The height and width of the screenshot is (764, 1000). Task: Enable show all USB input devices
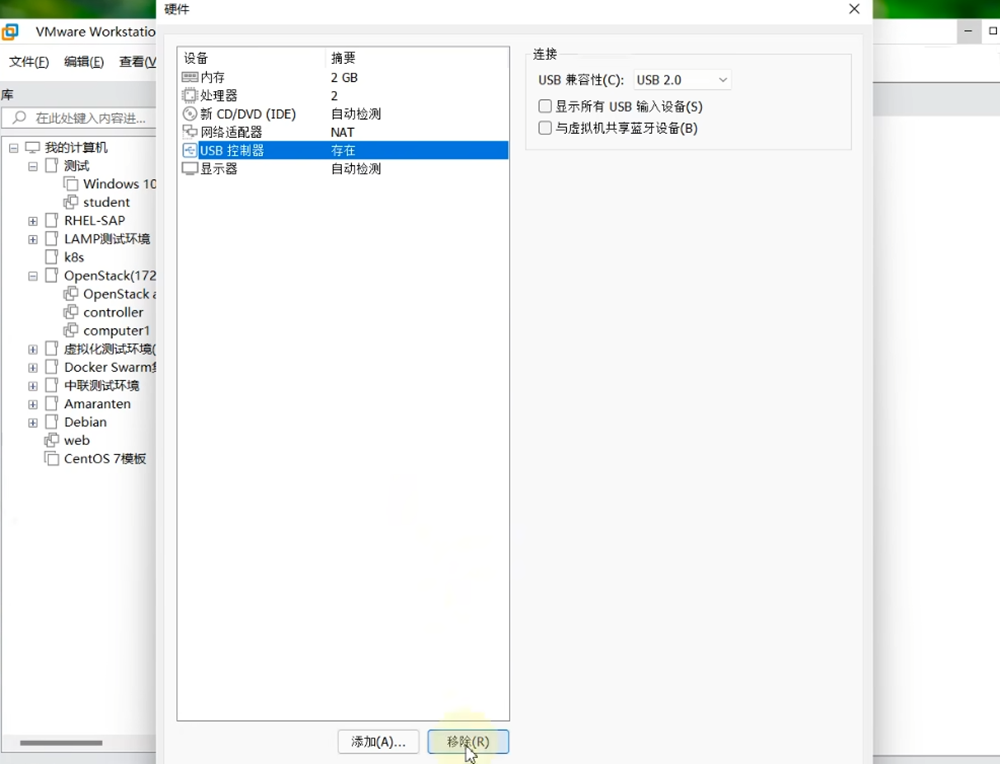(x=545, y=107)
